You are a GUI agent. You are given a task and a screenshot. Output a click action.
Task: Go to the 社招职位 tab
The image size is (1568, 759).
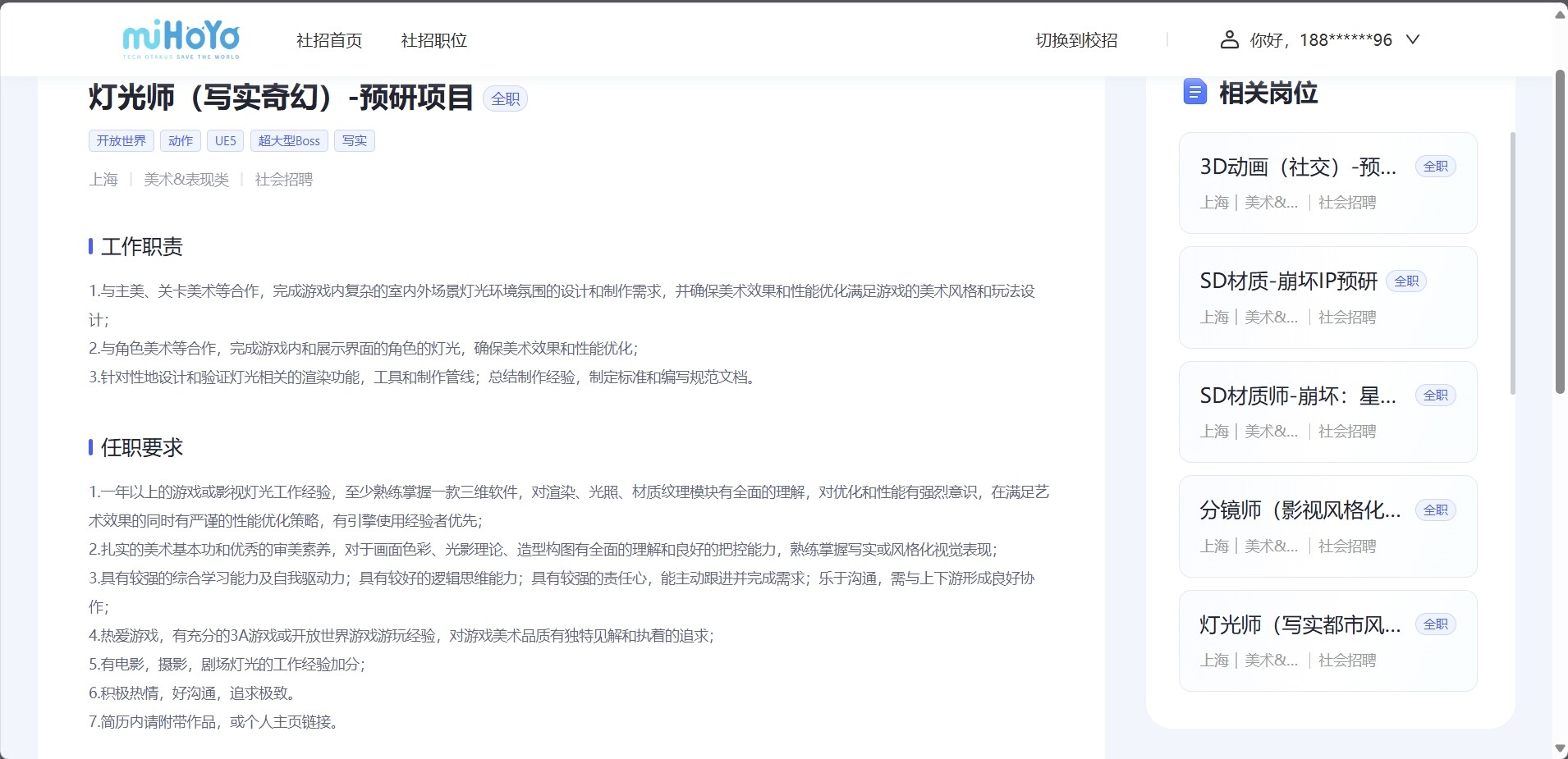[433, 40]
